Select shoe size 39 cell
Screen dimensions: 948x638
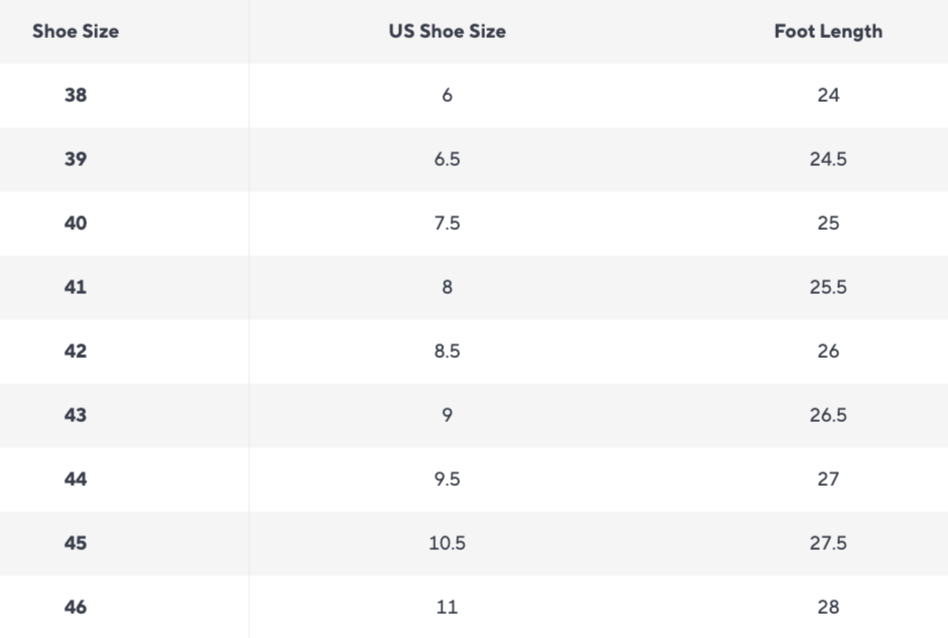tap(75, 159)
